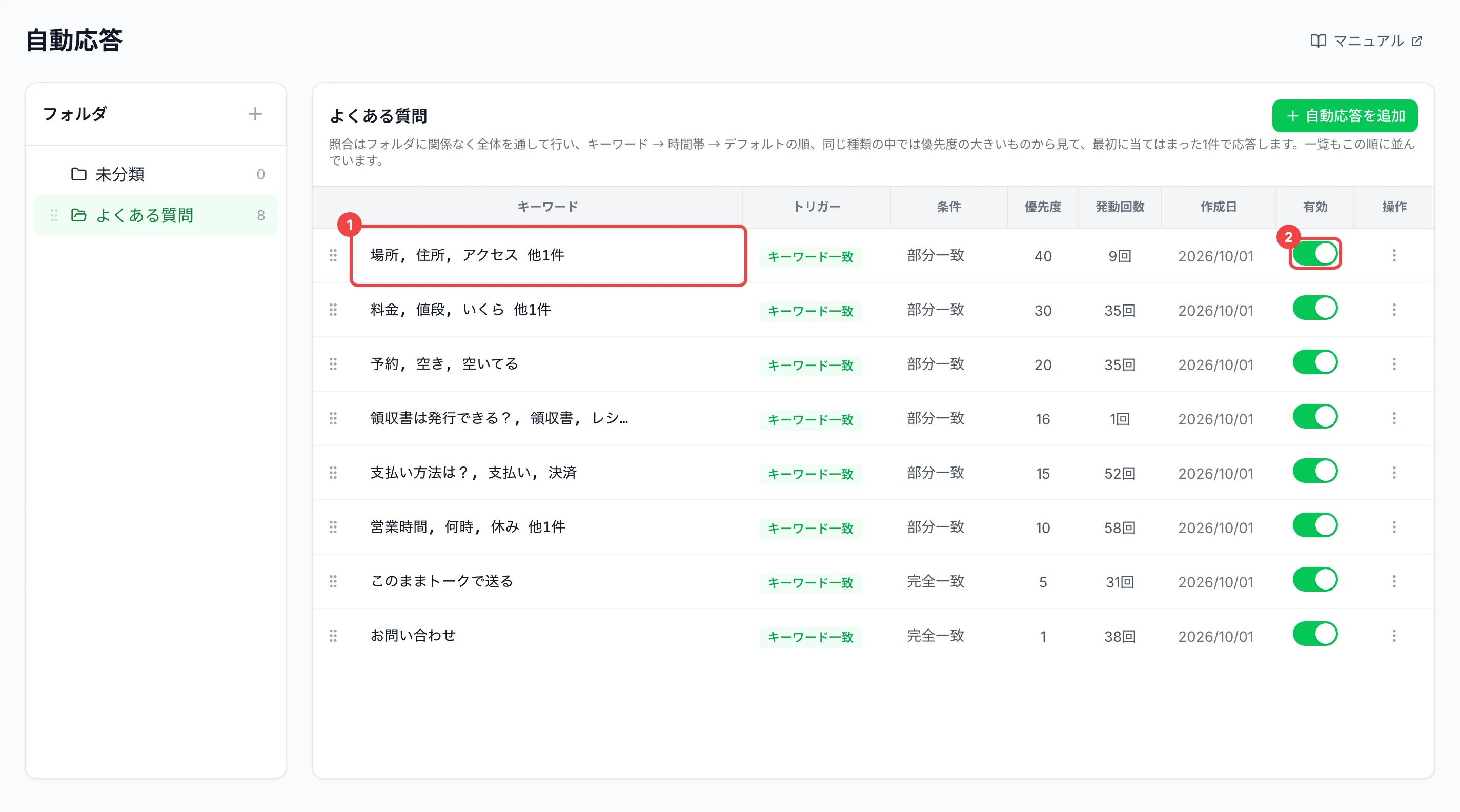Grab drag handle of よくある質問 folder
The image size is (1460, 812).
pyautogui.click(x=54, y=215)
